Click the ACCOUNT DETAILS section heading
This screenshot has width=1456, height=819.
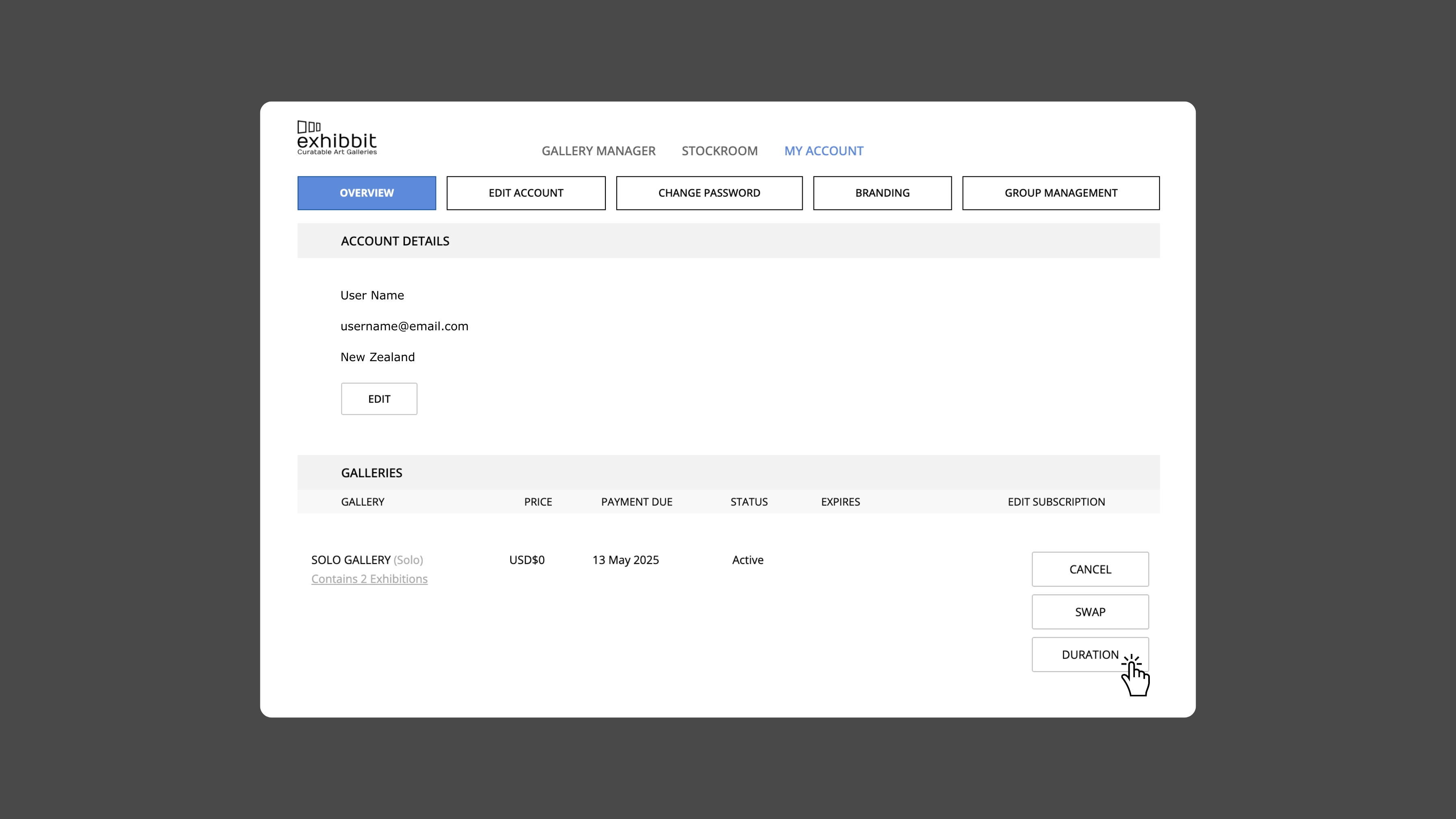point(395,241)
